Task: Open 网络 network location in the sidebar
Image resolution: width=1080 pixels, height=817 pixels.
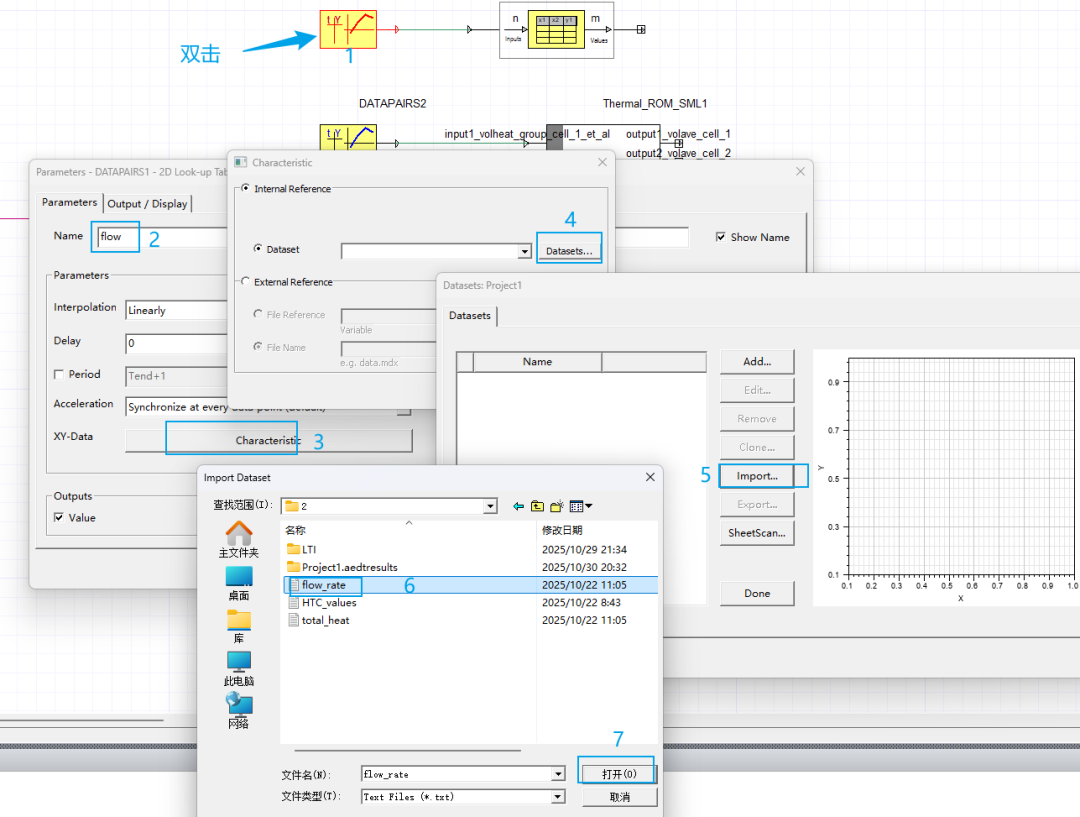Action: click(x=239, y=709)
